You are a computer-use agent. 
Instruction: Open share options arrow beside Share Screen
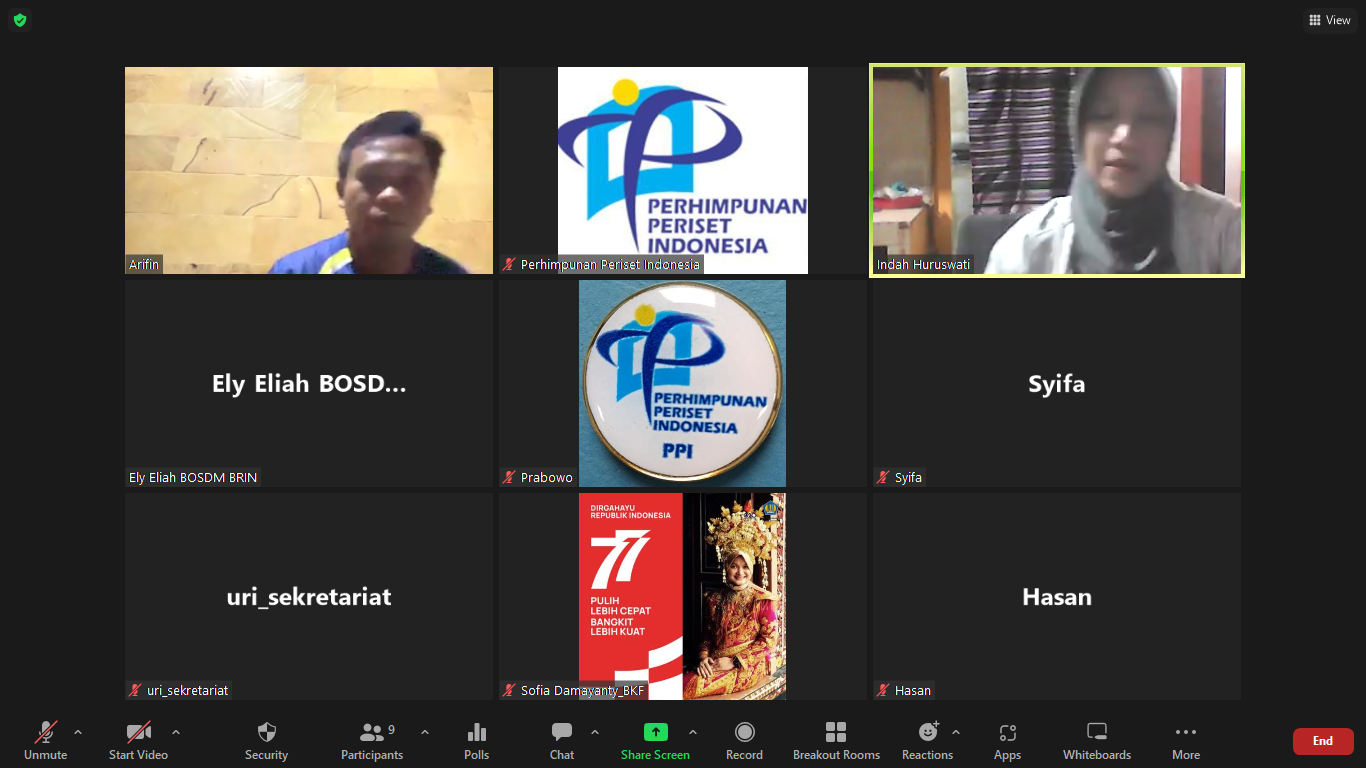(x=693, y=732)
